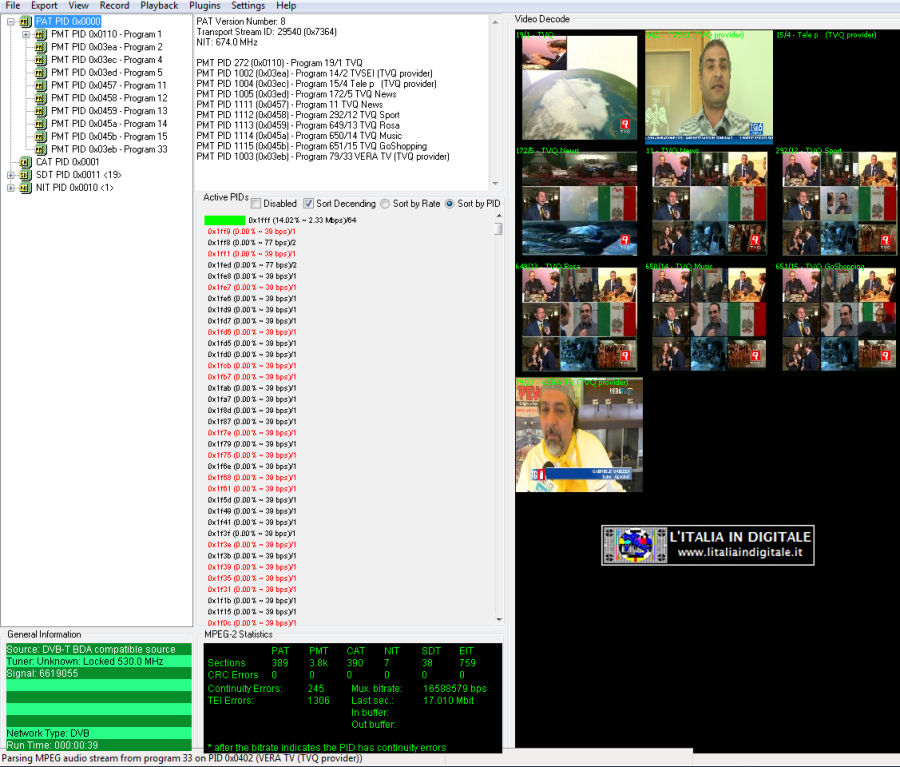Click the PMT PID 0x0458 Program 12 icon
Viewport: 900px width, 767px height.
click(x=40, y=98)
